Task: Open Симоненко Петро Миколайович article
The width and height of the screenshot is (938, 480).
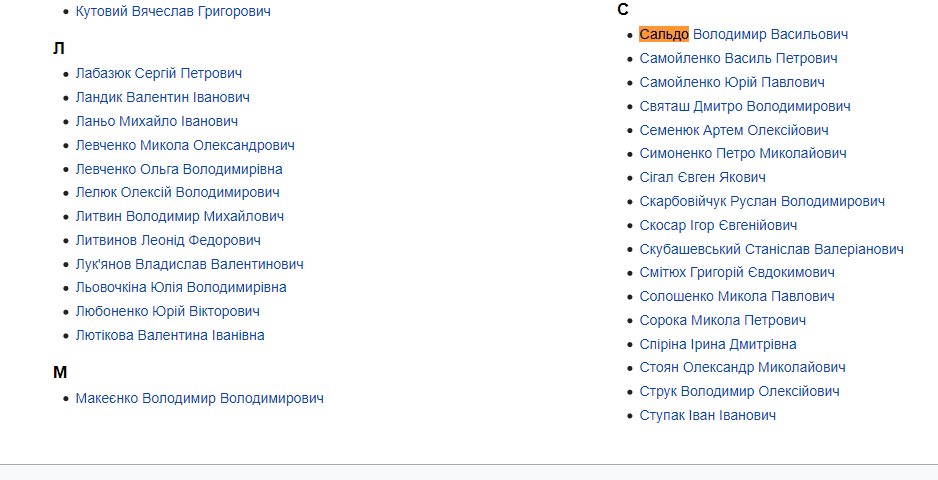Action: click(743, 153)
